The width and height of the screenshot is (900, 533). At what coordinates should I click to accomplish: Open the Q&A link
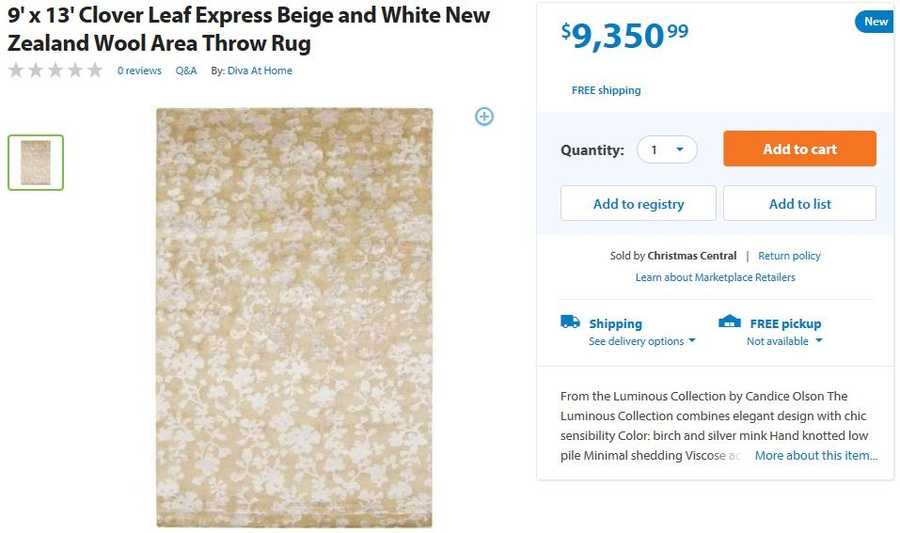click(x=186, y=71)
